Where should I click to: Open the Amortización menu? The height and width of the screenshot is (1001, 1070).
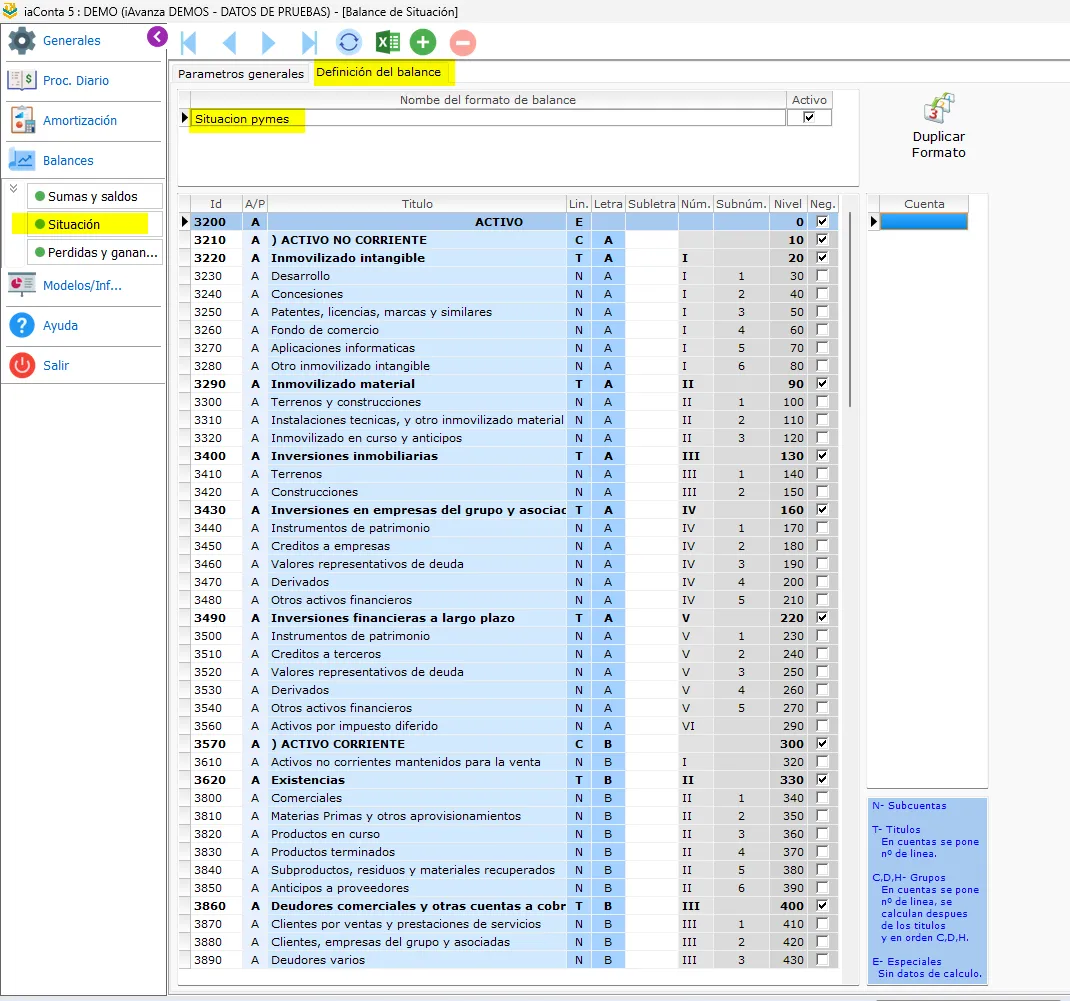tap(80, 120)
